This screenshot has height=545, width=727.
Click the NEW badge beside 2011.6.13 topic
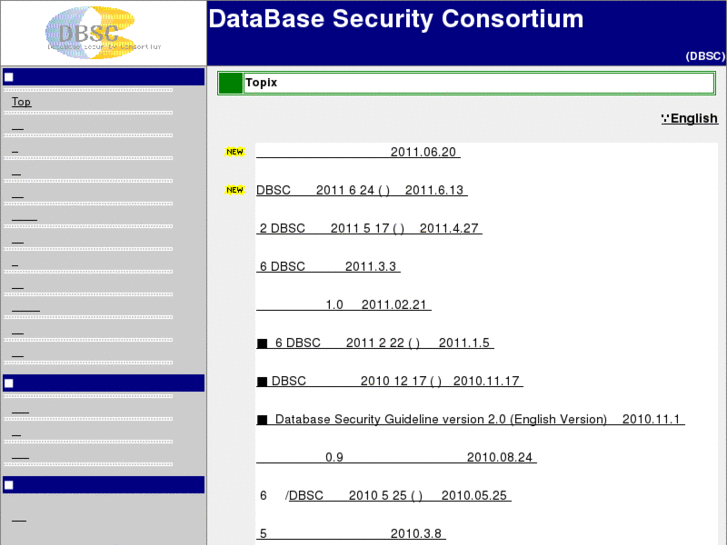point(235,190)
